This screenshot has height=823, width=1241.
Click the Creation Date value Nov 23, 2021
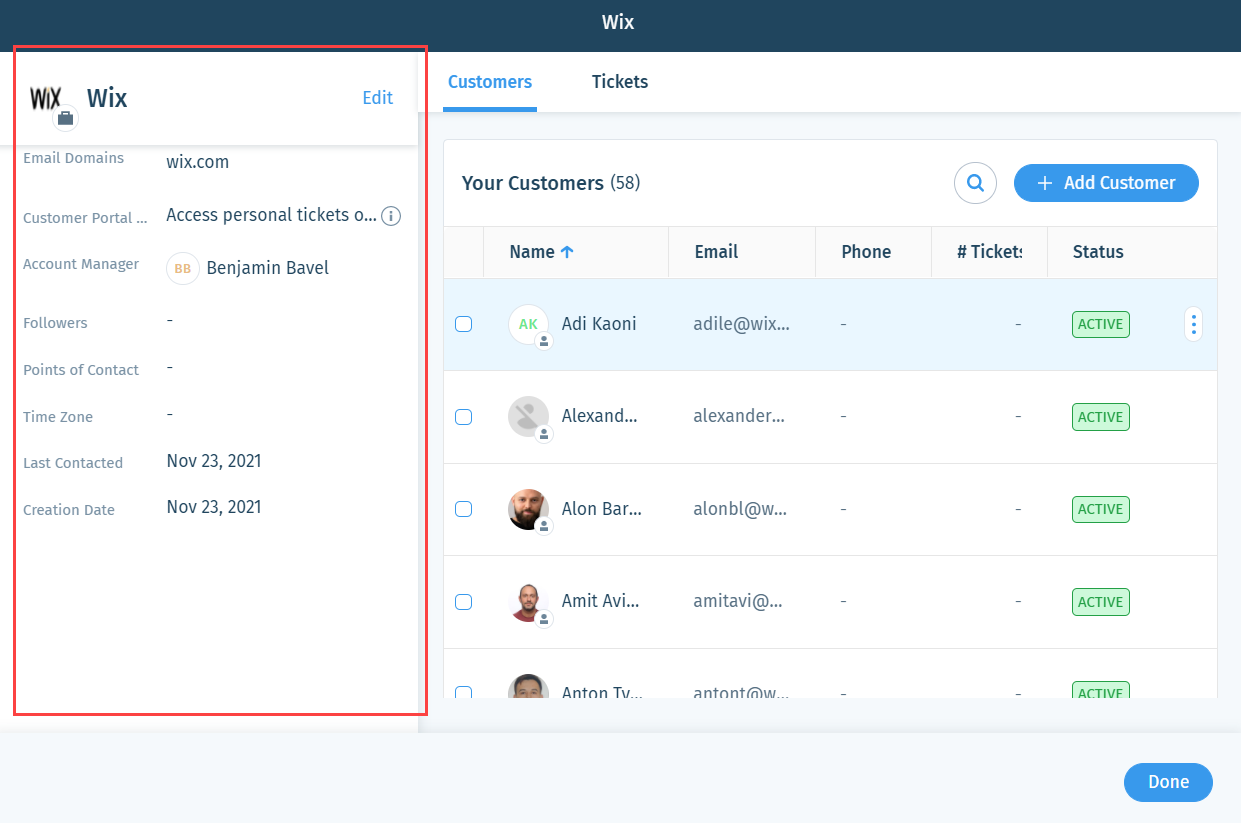pyautogui.click(x=214, y=507)
